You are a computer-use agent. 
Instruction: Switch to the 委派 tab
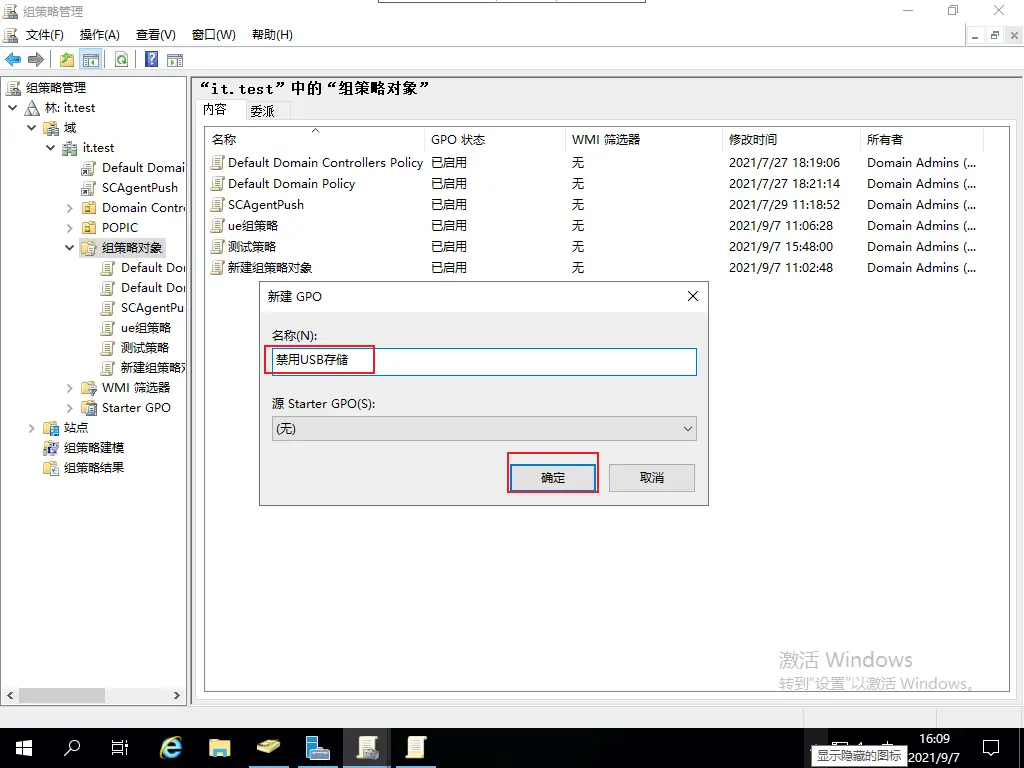coord(262,112)
